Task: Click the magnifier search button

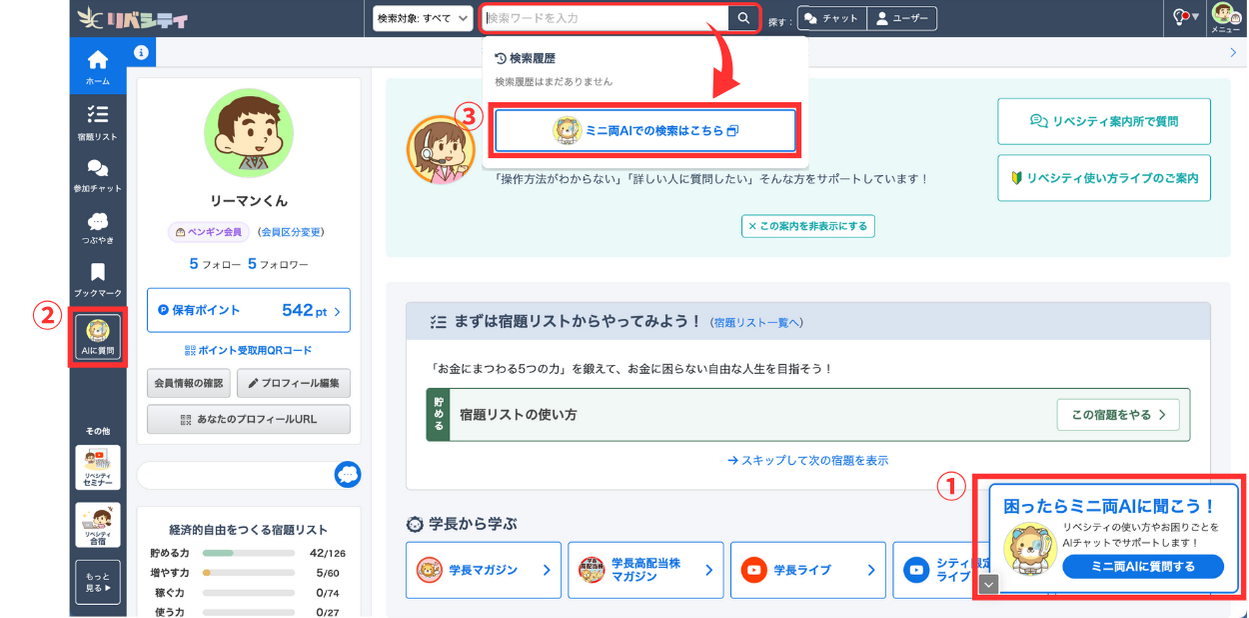Action: pos(743,18)
